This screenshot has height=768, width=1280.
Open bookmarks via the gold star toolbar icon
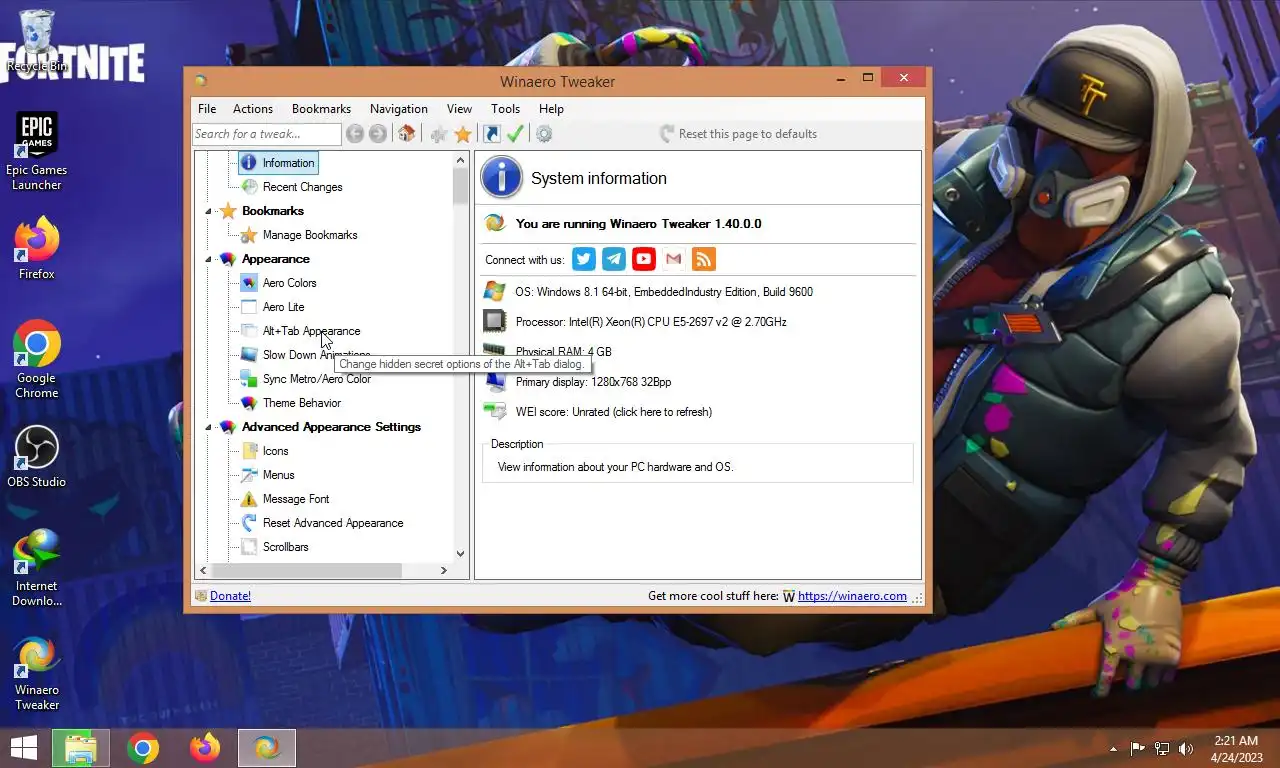tap(463, 134)
